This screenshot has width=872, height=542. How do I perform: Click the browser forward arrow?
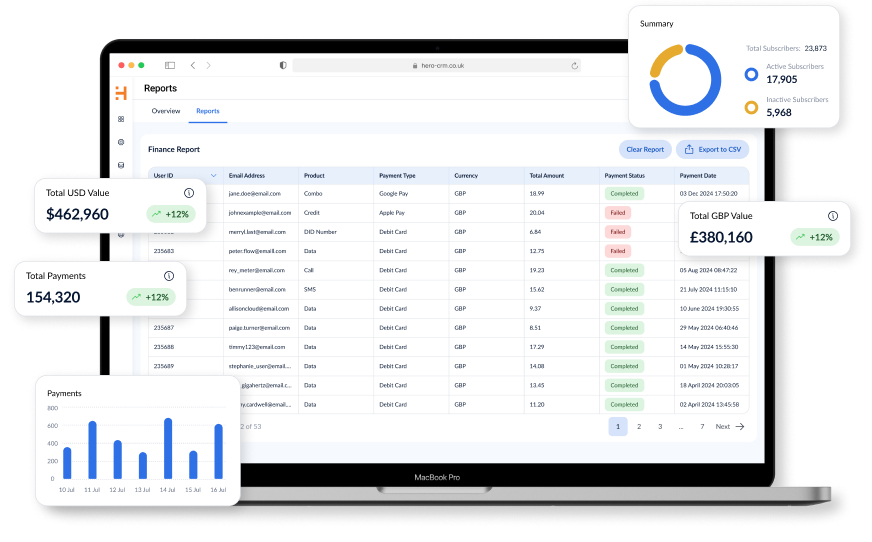(209, 65)
